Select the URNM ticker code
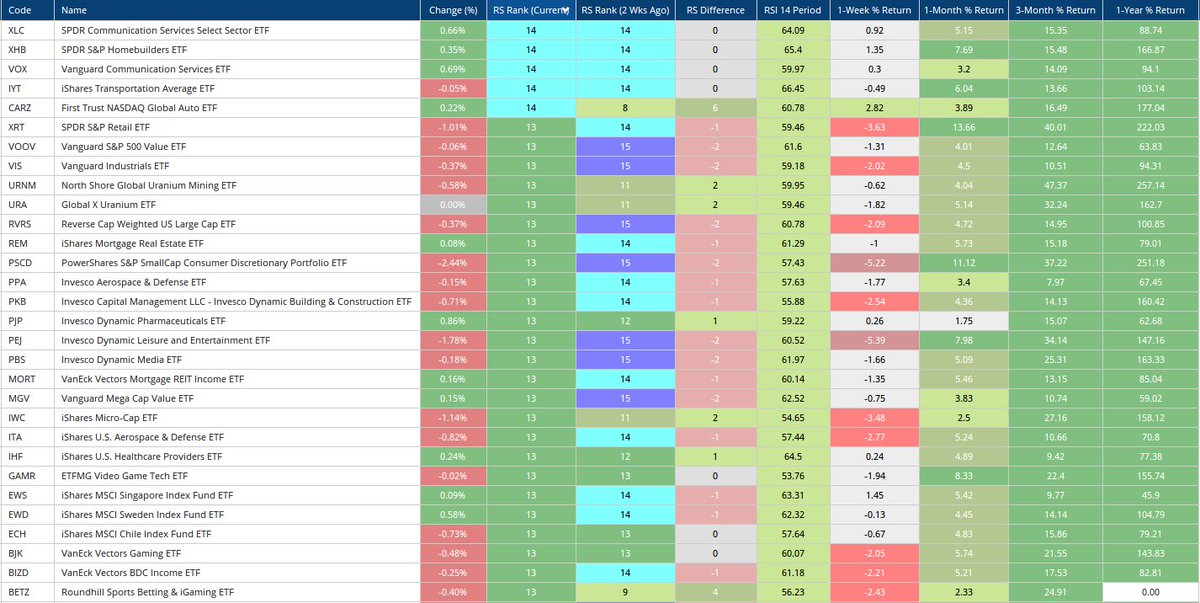The width and height of the screenshot is (1200, 603). pyautogui.click(x=22, y=185)
